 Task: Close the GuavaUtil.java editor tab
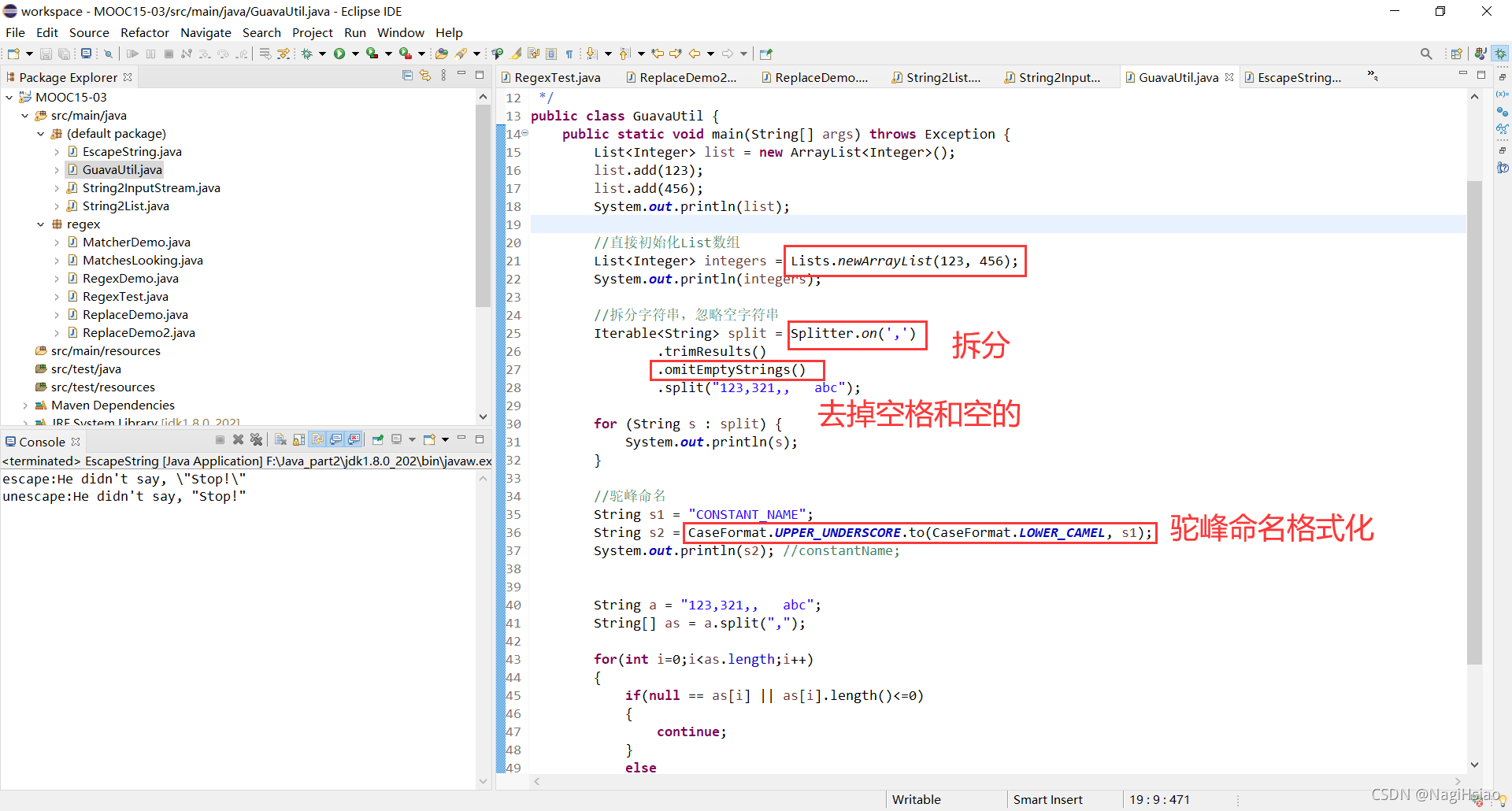coord(1228,77)
